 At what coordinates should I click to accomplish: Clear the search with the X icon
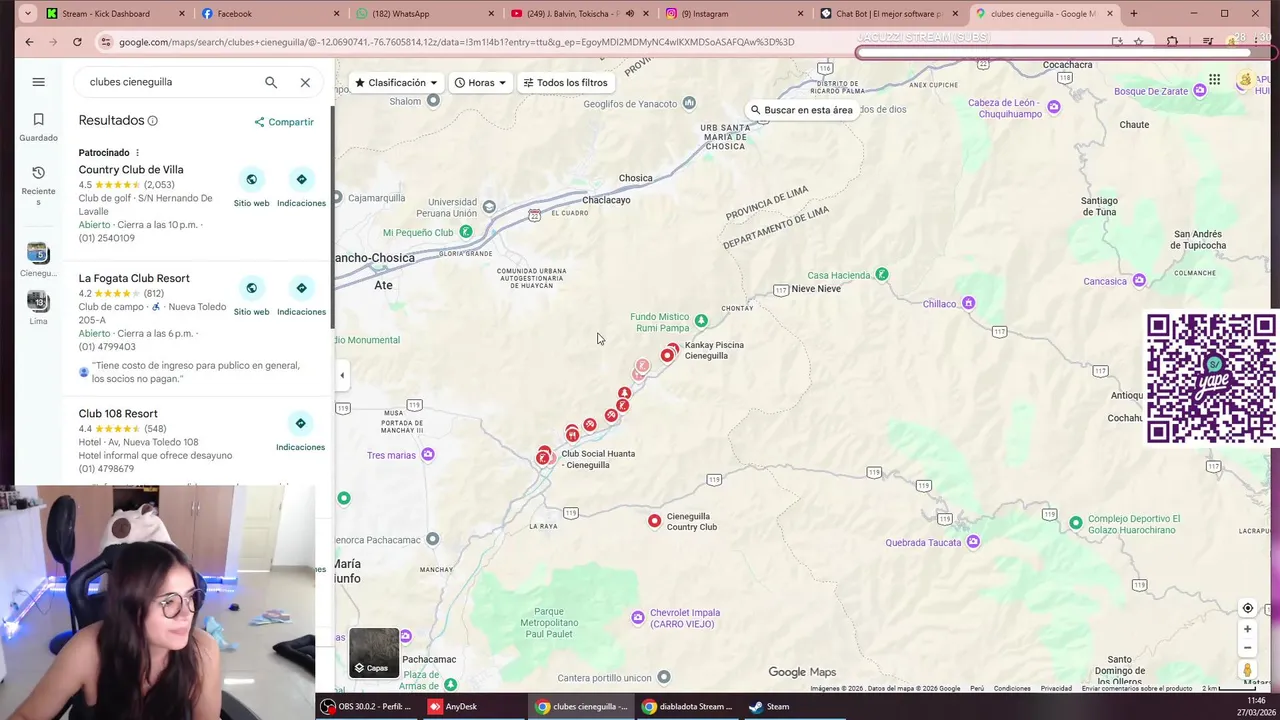[305, 82]
